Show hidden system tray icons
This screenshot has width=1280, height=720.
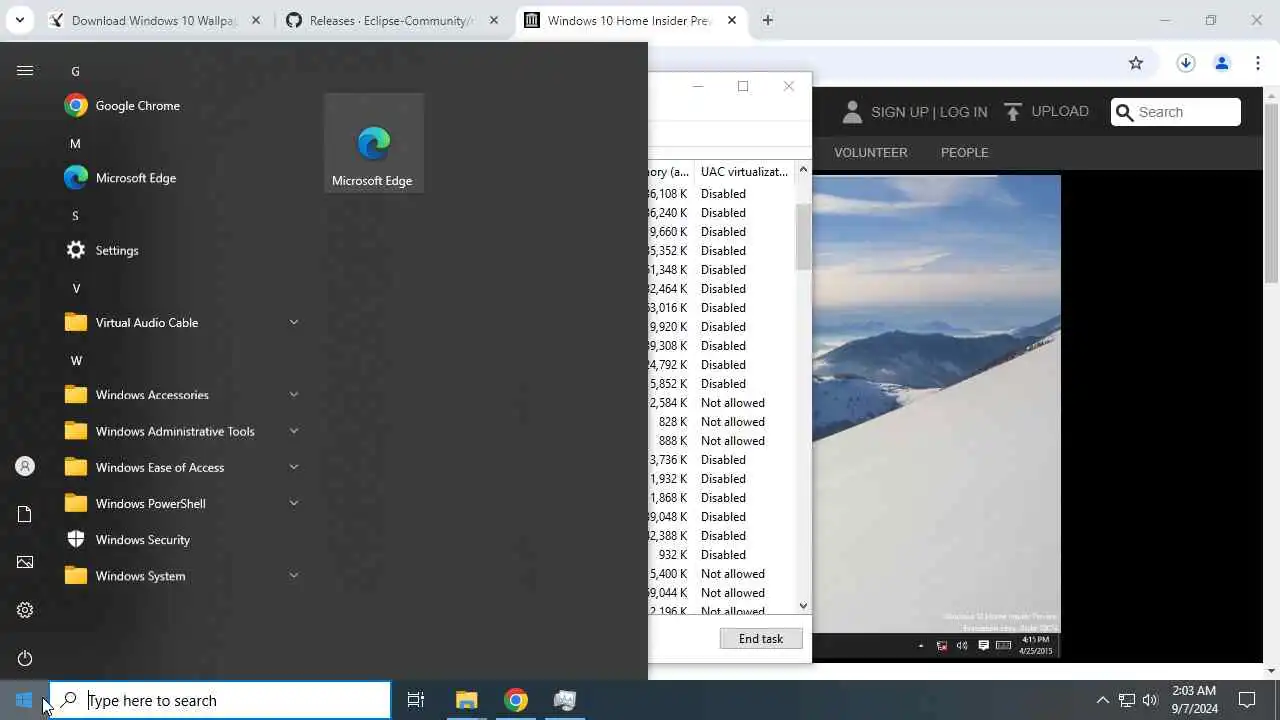pos(1103,700)
